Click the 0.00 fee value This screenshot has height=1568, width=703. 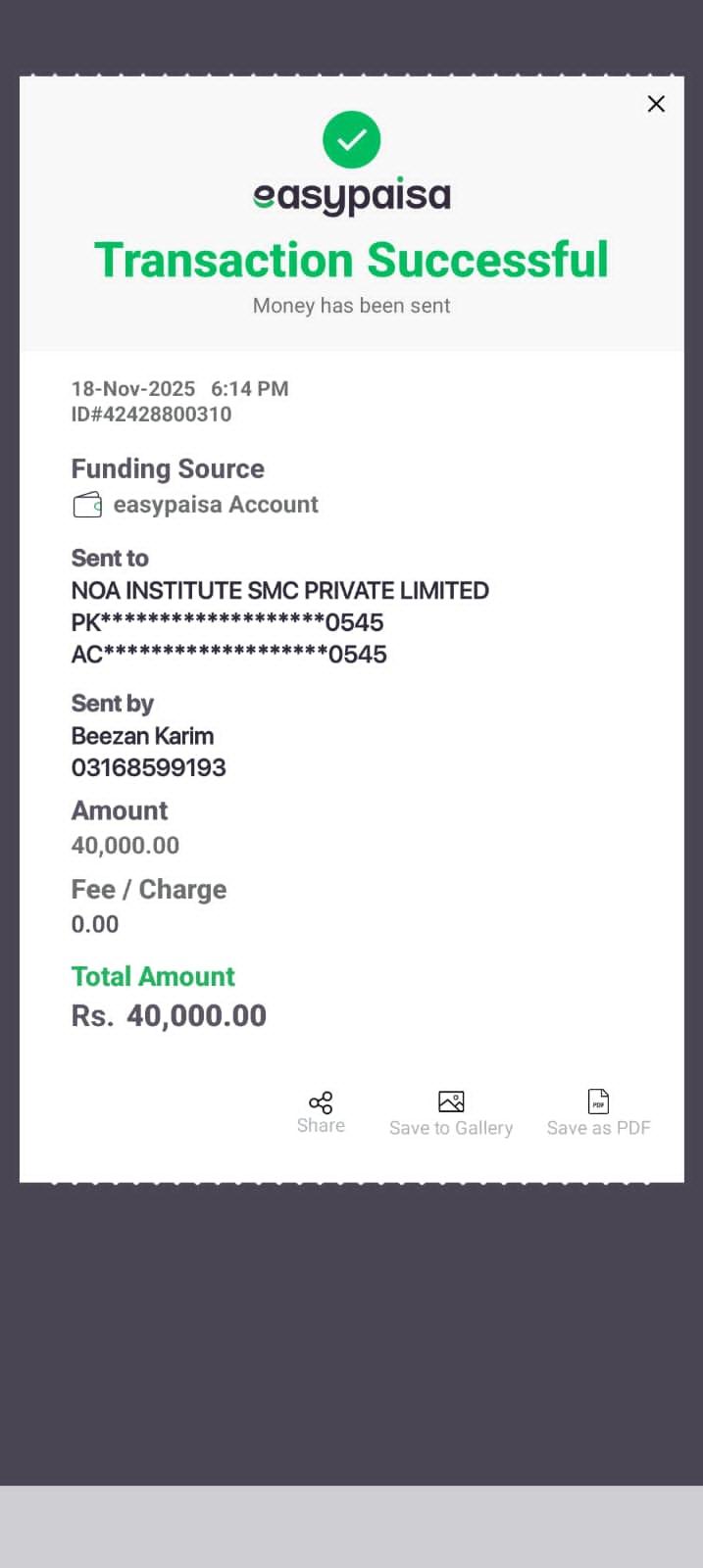tap(95, 924)
